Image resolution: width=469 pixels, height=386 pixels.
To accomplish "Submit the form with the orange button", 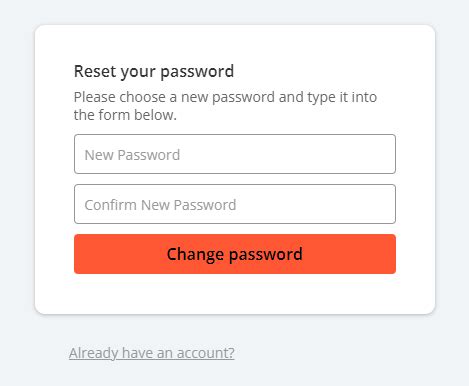I will 235,254.
